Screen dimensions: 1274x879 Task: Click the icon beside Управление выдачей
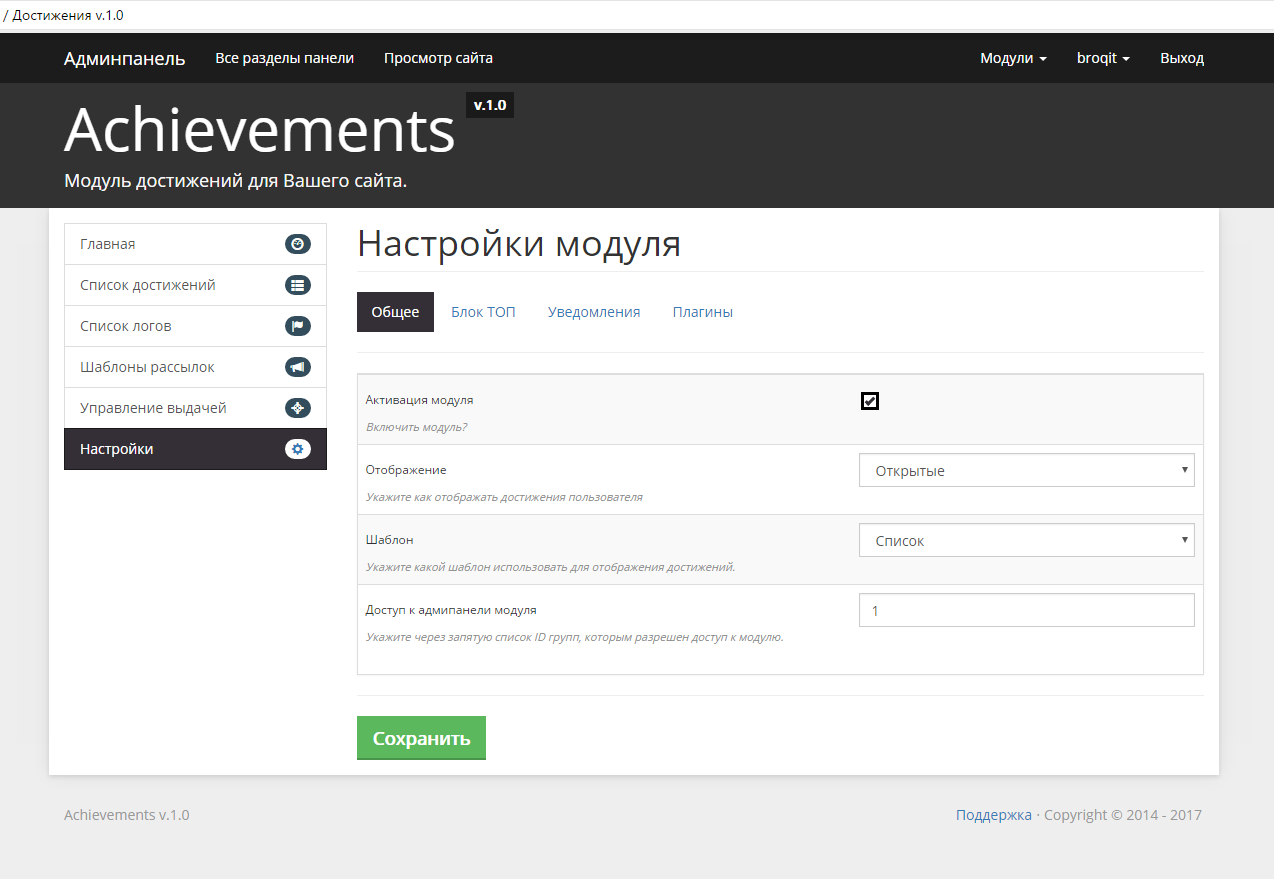(298, 408)
